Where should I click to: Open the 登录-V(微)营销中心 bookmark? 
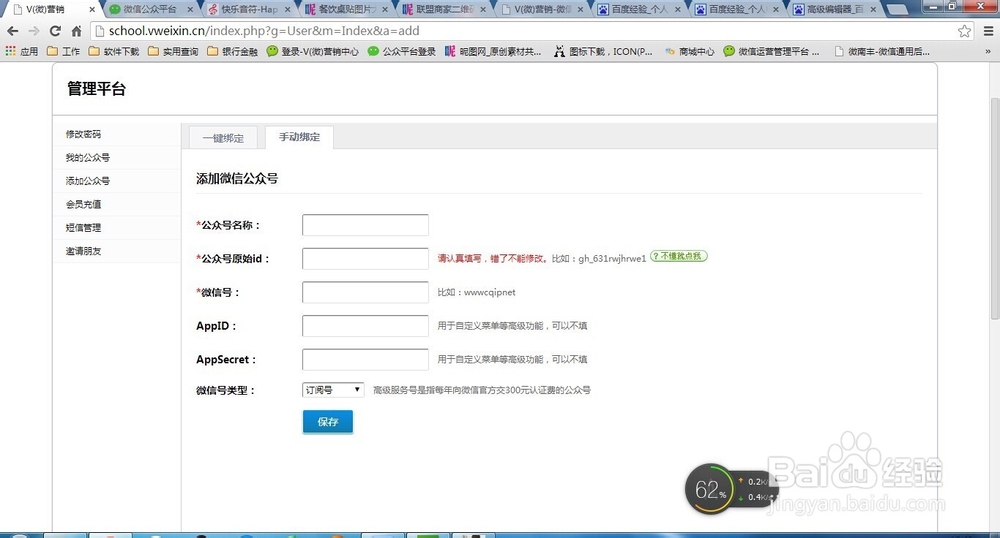point(312,51)
